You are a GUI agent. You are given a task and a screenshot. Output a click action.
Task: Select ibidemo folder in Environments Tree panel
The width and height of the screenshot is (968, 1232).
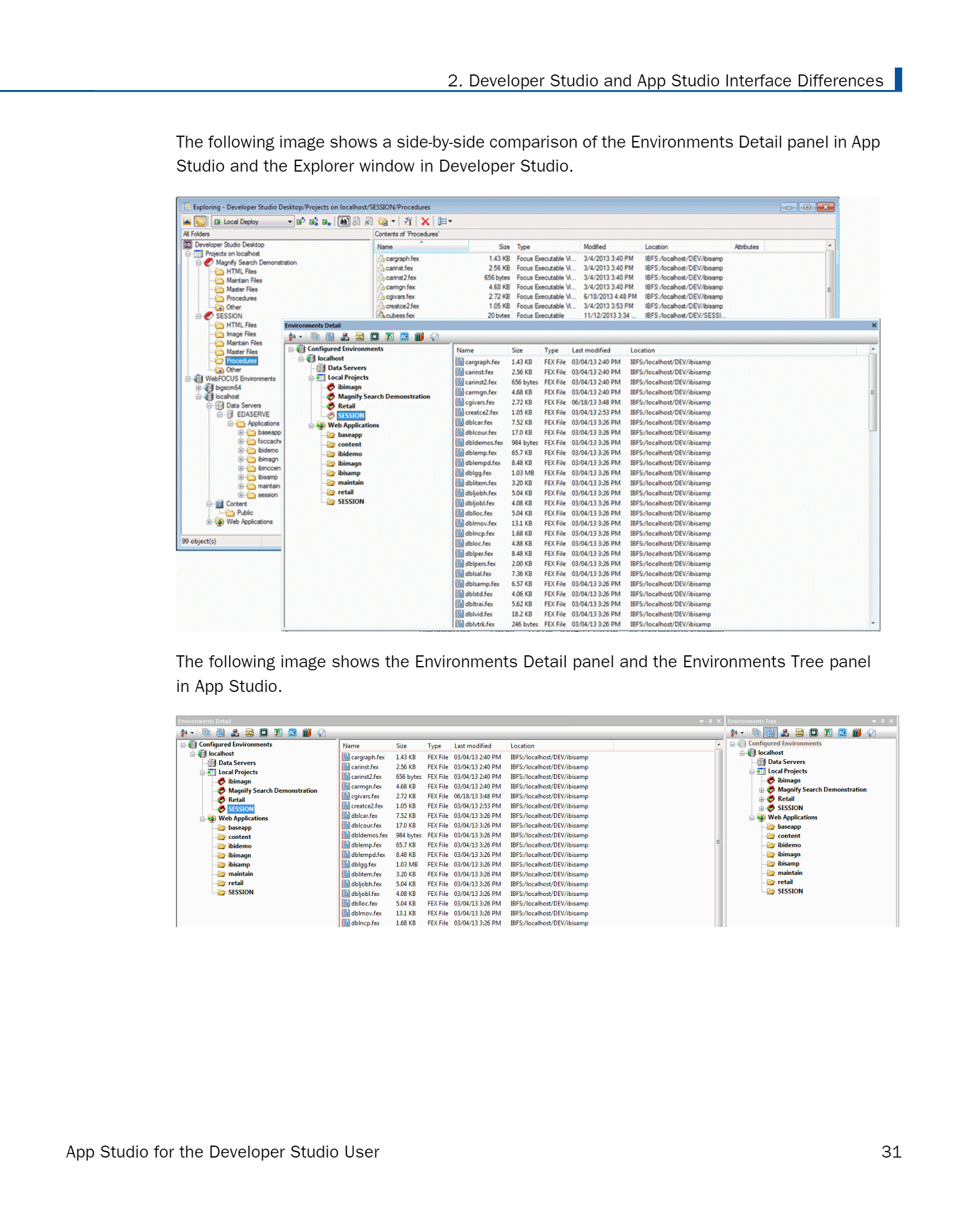pyautogui.click(x=789, y=845)
